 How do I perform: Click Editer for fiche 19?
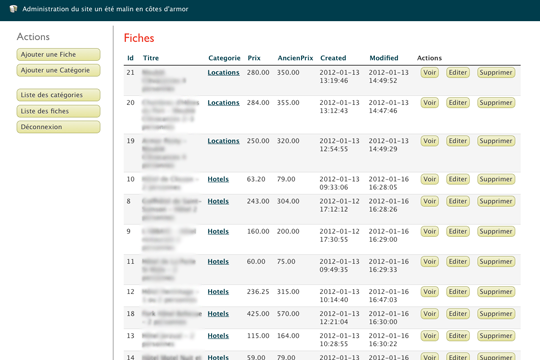pyautogui.click(x=458, y=141)
